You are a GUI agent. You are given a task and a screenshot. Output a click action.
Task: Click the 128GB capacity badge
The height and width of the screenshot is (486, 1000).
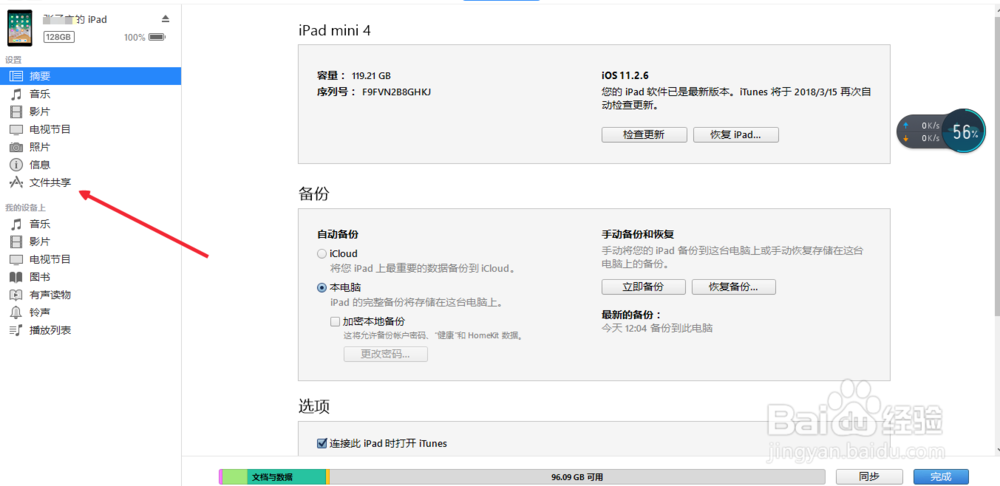coord(59,37)
